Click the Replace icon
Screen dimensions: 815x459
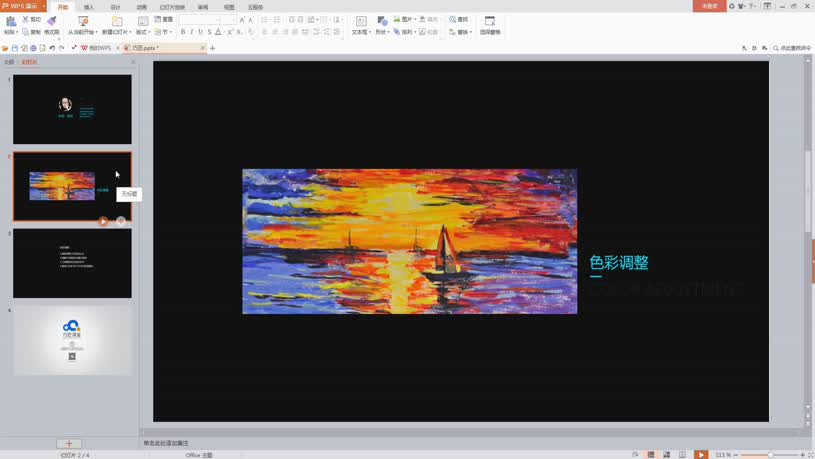[x=453, y=32]
